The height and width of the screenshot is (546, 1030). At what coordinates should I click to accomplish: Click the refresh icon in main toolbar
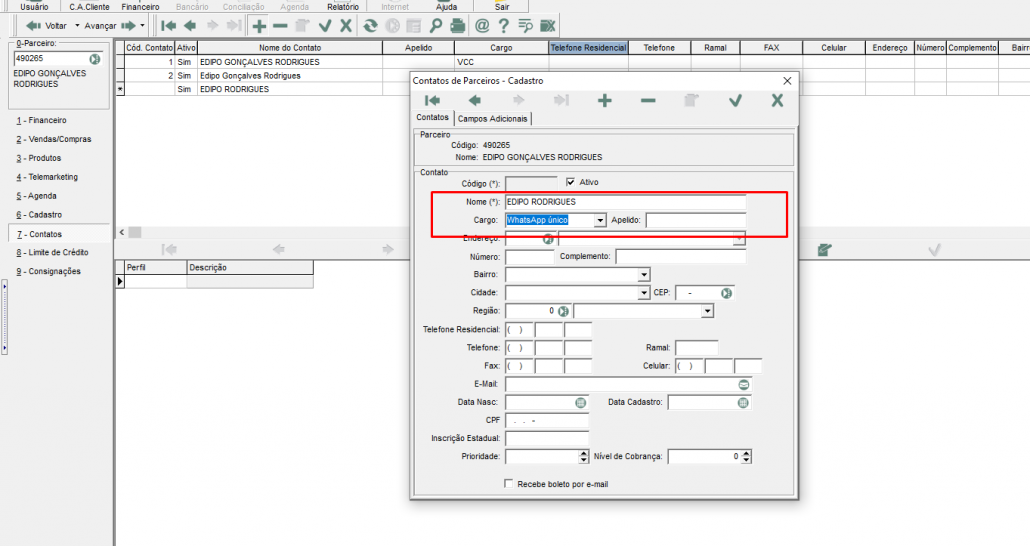[371, 25]
